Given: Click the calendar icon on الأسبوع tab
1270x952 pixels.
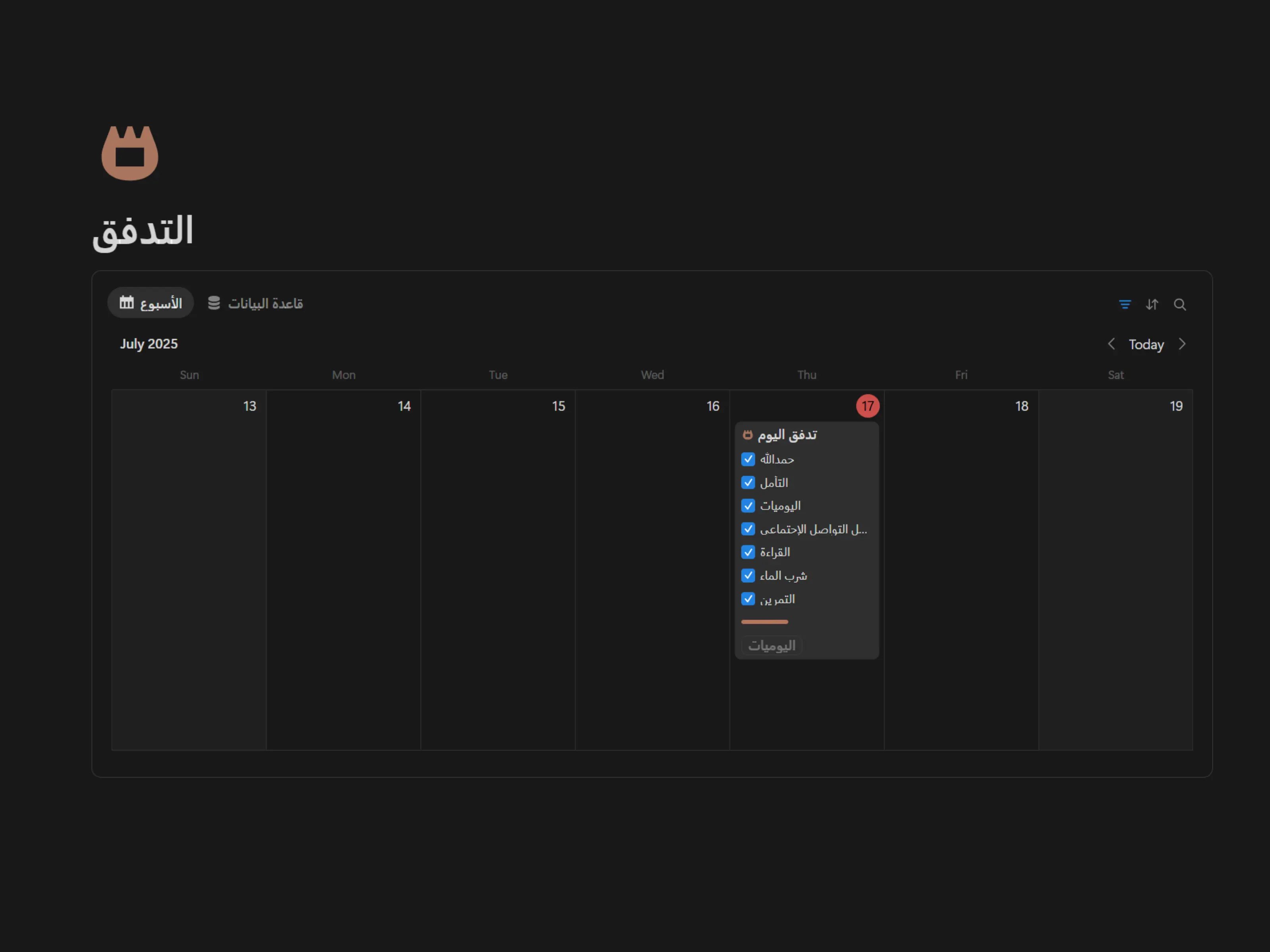Looking at the screenshot, I should pyautogui.click(x=126, y=302).
